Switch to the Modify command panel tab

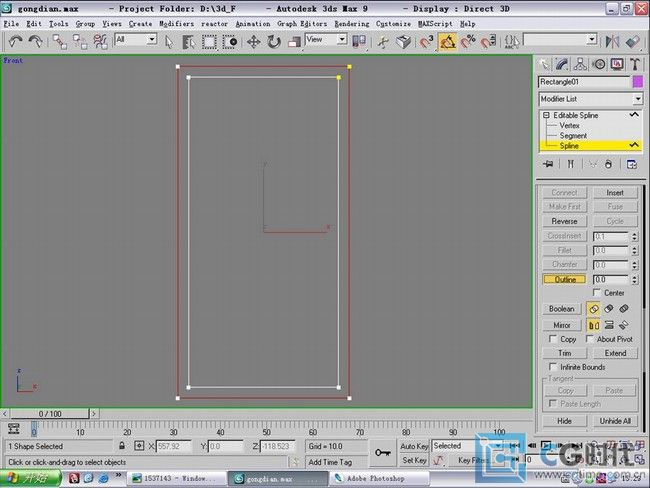coord(562,64)
